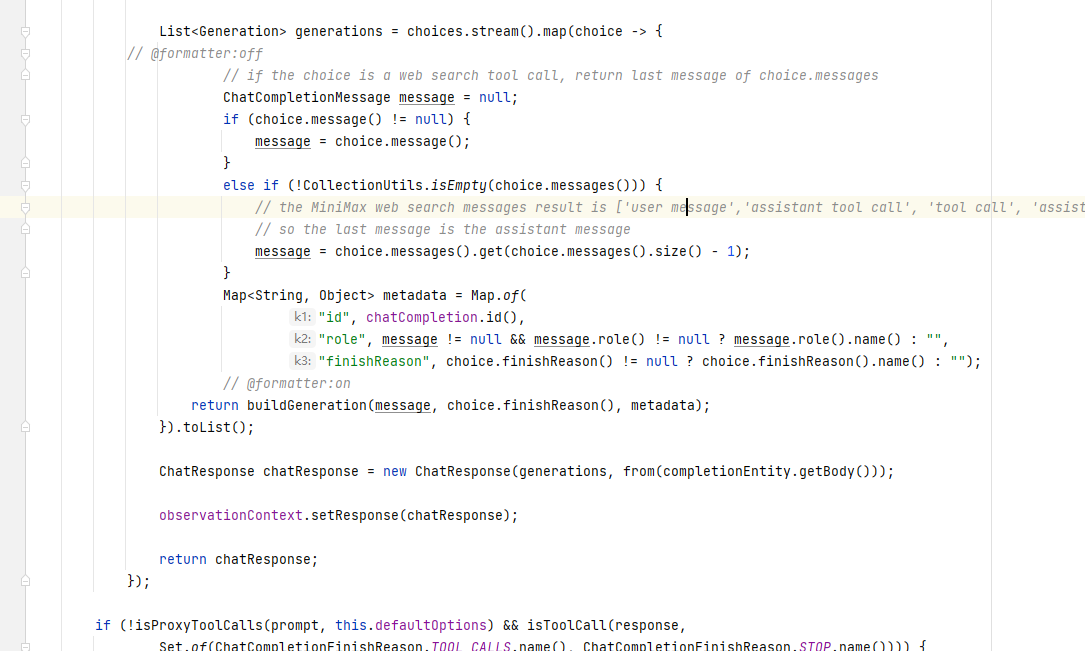Click the "role" string literal
Viewport: 1085px width, 651px height.
pyautogui.click(x=342, y=340)
